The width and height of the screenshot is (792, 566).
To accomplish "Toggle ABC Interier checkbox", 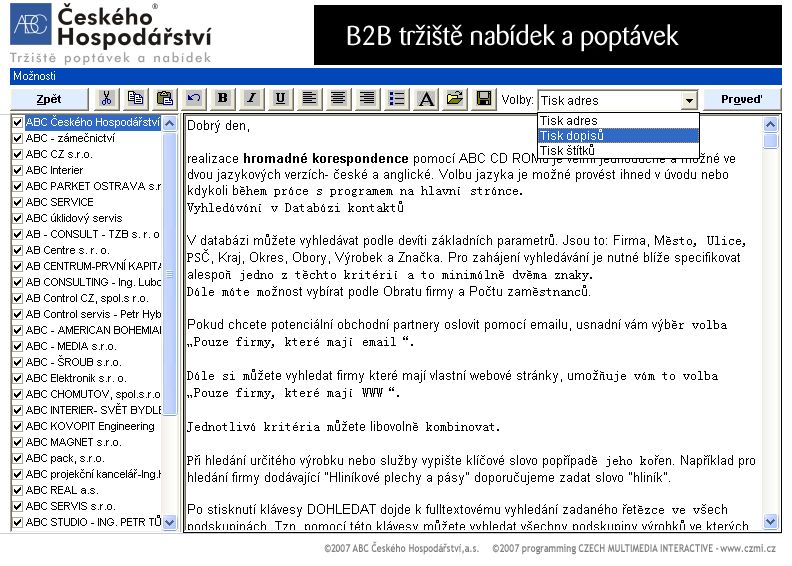I will click(x=18, y=170).
